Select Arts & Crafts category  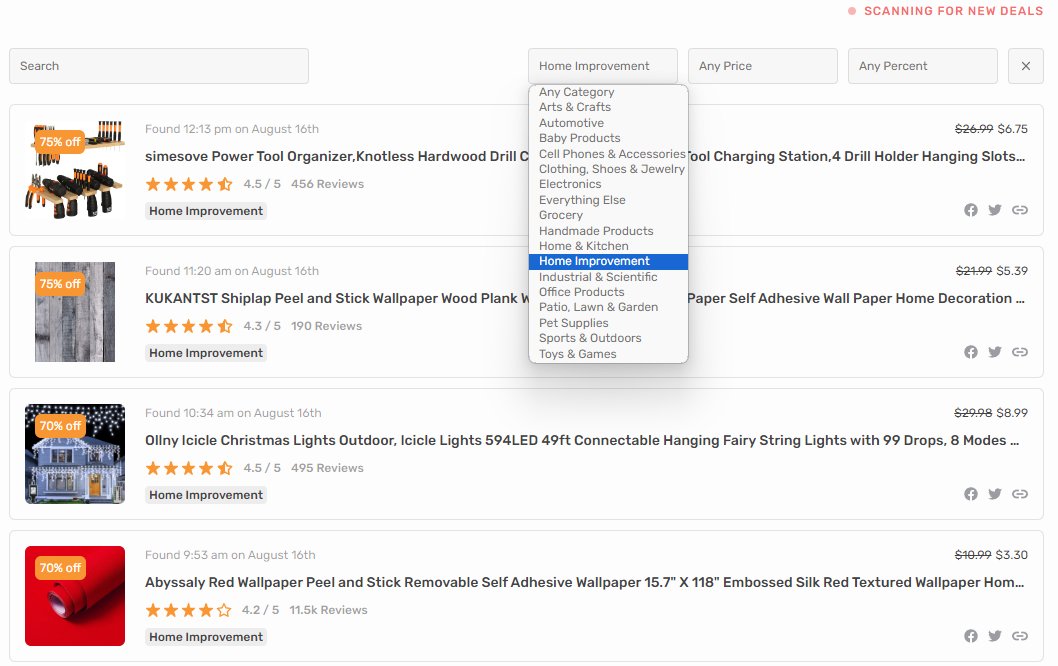click(608, 107)
